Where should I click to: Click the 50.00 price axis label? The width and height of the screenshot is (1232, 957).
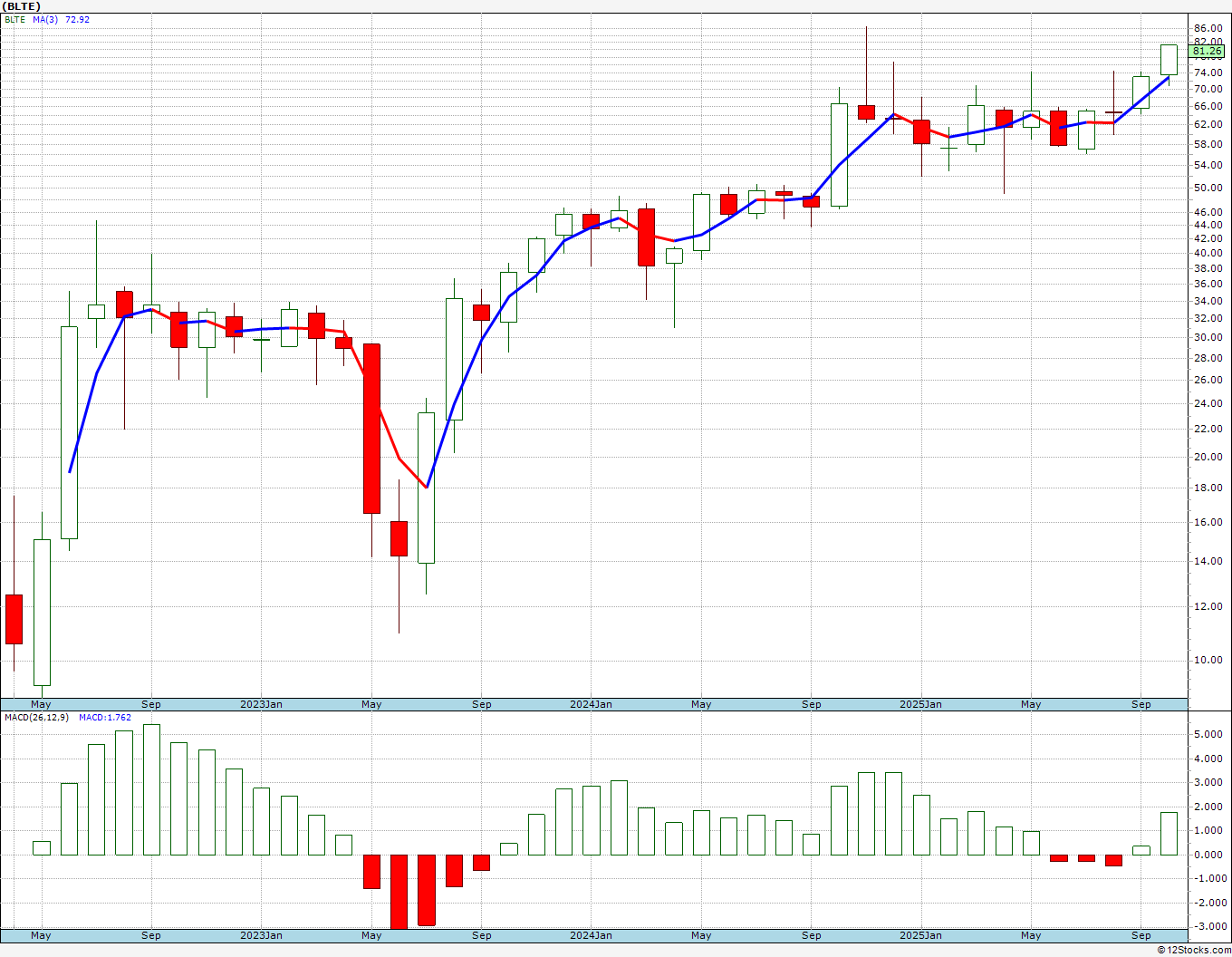pos(1208,188)
